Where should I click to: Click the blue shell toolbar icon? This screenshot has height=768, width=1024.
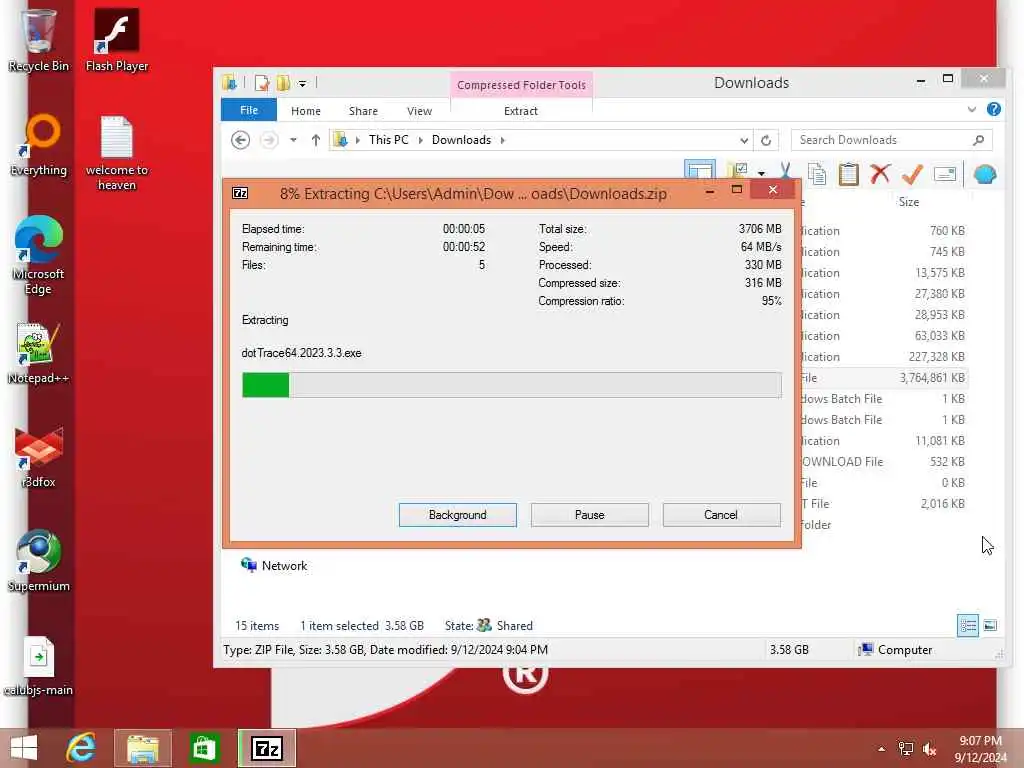[x=985, y=174]
